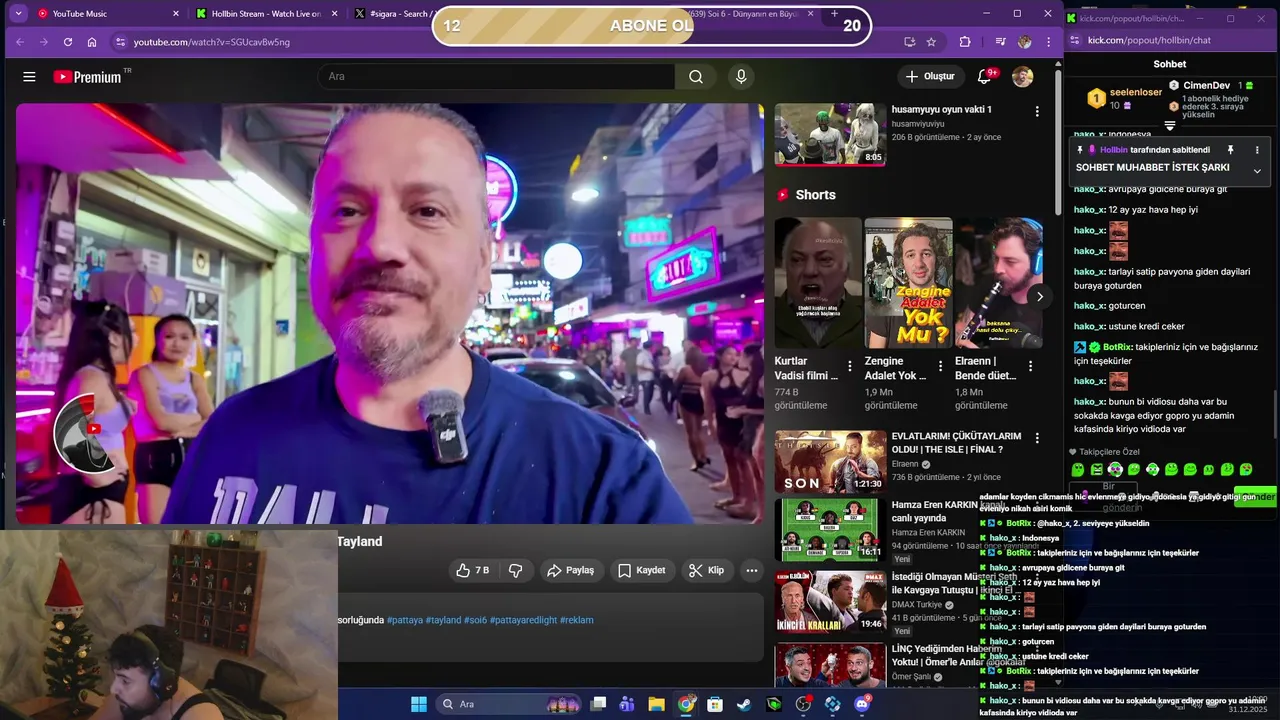Open OBS Studio from the taskbar
This screenshot has height=720, width=1280.
803,704
